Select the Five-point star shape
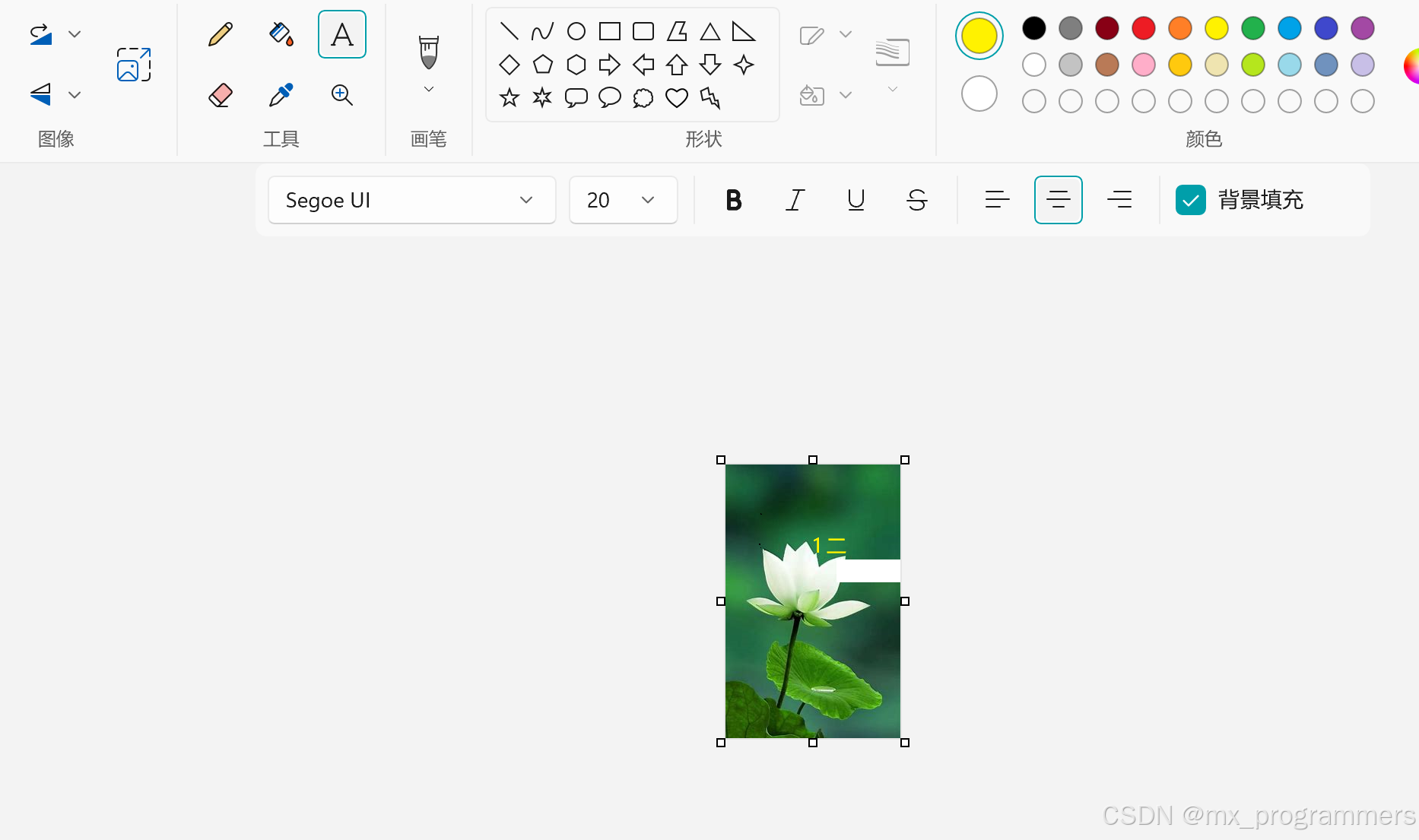This screenshot has width=1419, height=840. coord(510,97)
